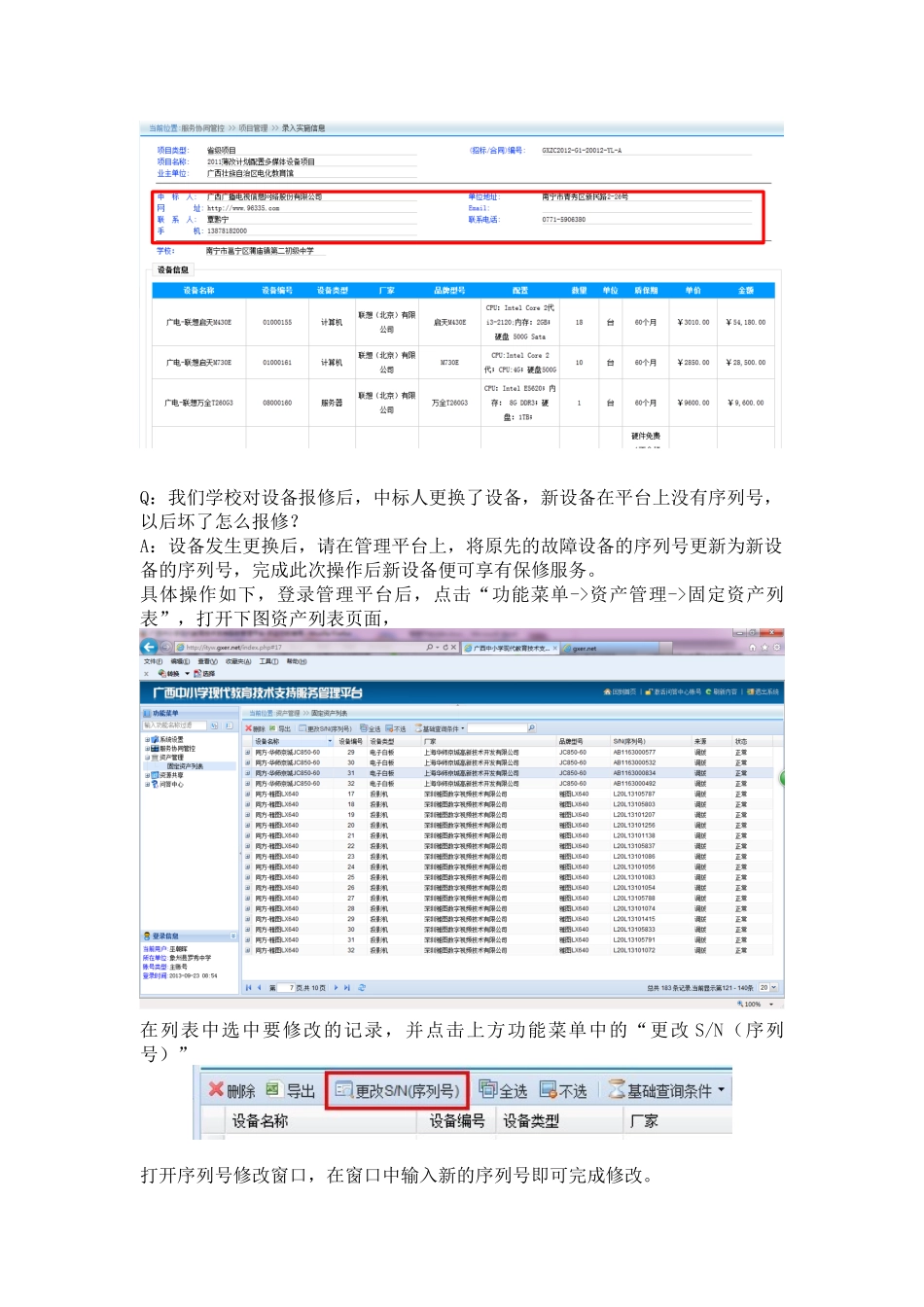Open the 收藏夹(A) browser menu
924x1307 pixels.
238,661
